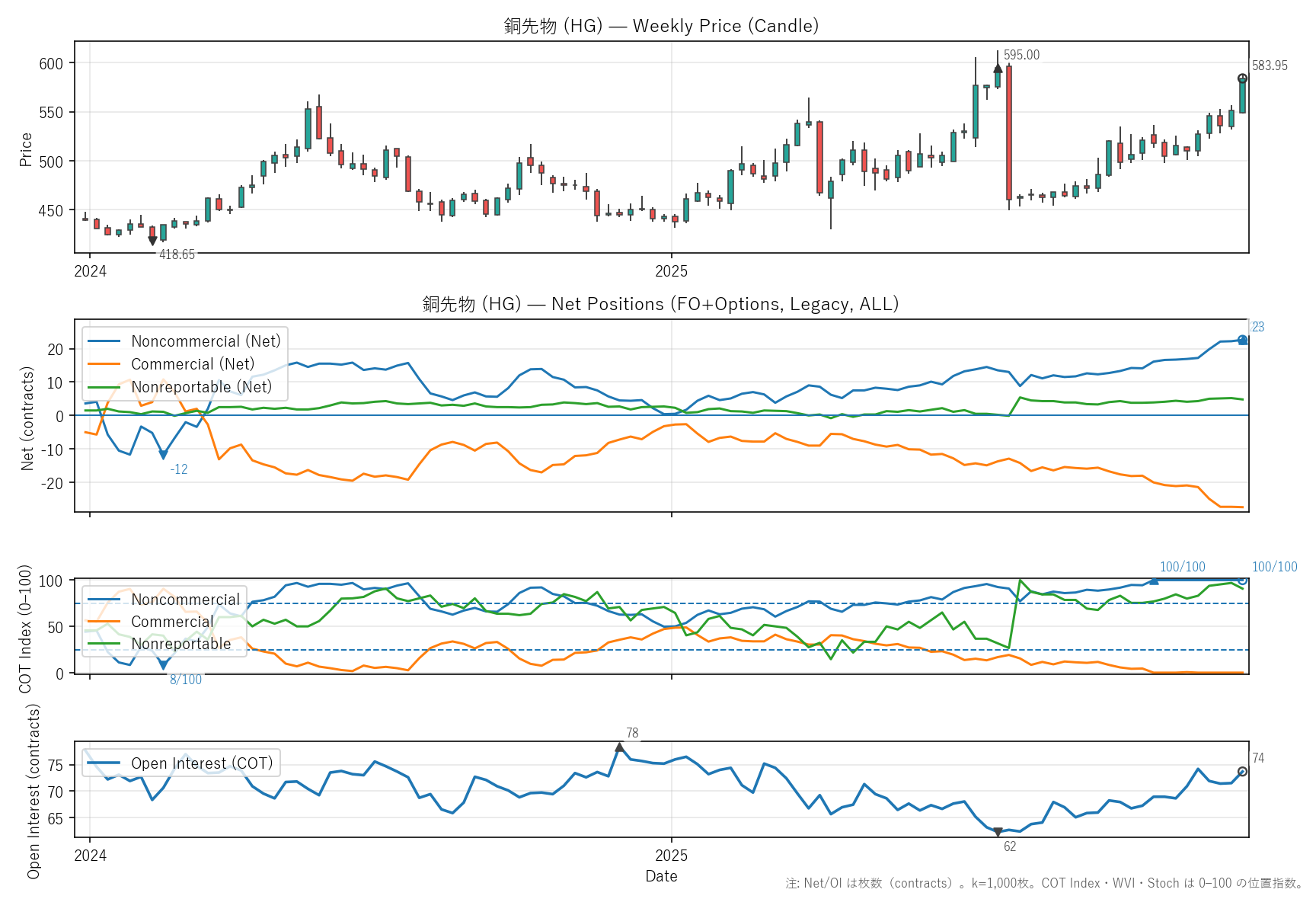Click the -12 noncommercial net low marker
1316x899 pixels.
pyautogui.click(x=163, y=455)
